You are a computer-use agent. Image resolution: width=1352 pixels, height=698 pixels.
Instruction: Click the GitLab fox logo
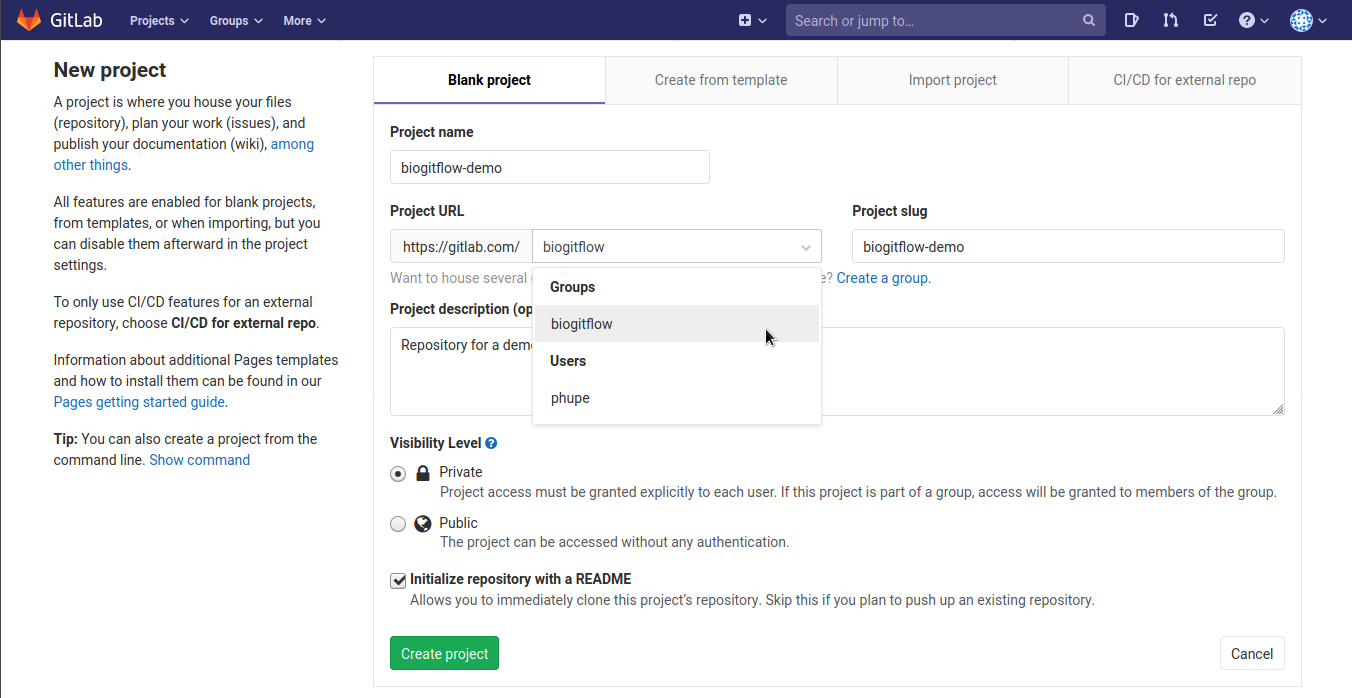[x=29, y=20]
